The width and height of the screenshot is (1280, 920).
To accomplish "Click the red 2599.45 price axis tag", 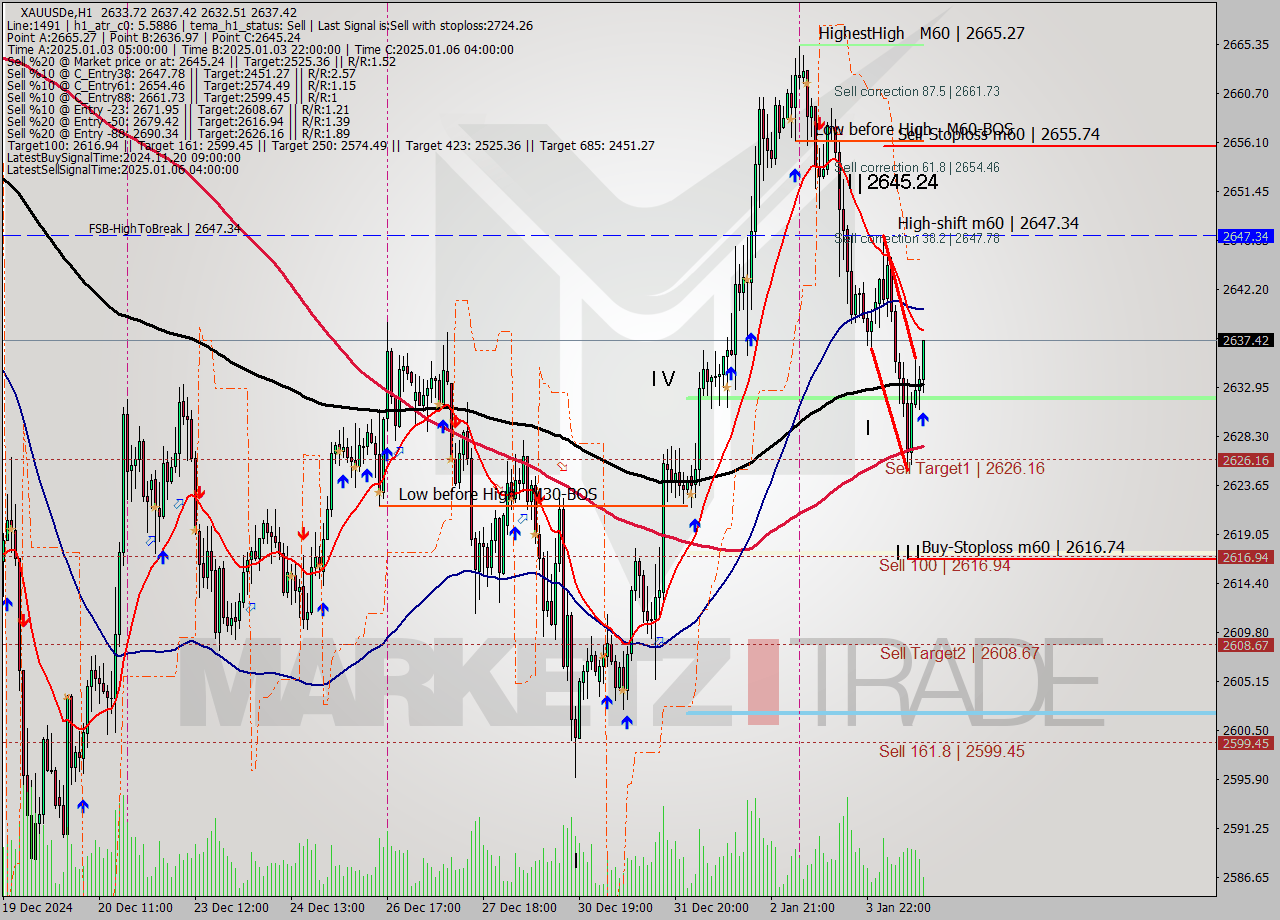I will 1246,743.
